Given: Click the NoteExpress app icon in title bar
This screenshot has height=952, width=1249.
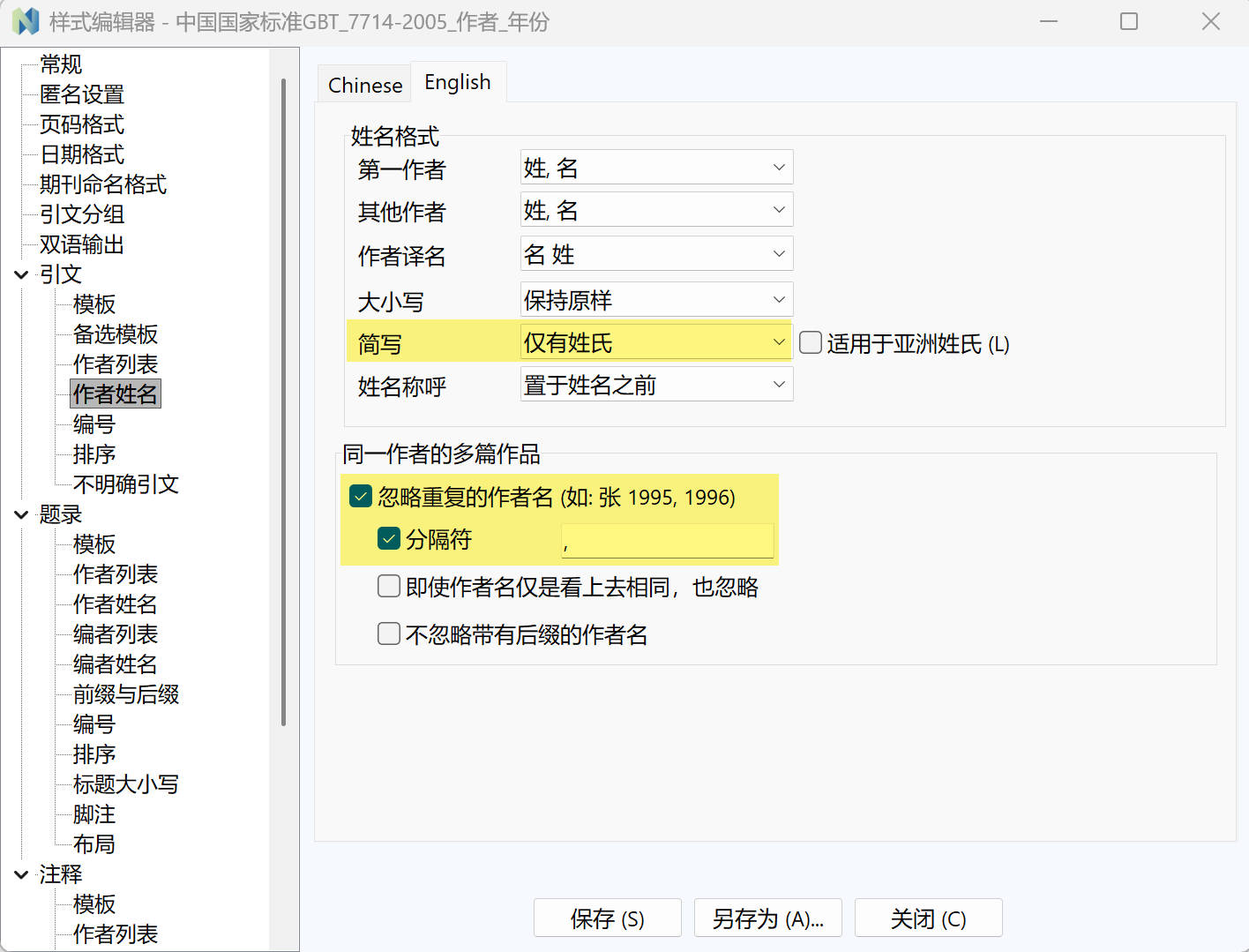Looking at the screenshot, I should click(x=26, y=21).
